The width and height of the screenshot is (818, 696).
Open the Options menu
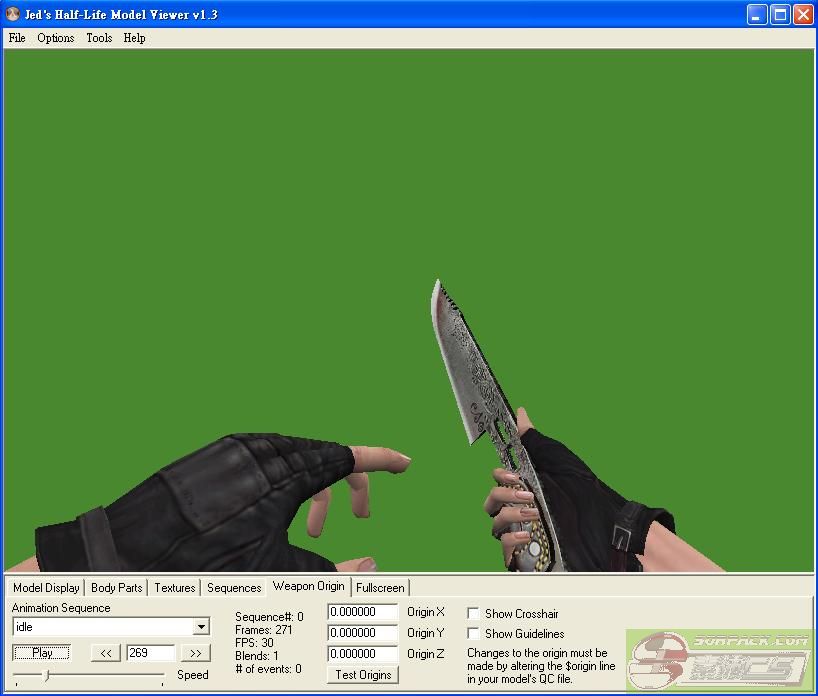tap(56, 38)
